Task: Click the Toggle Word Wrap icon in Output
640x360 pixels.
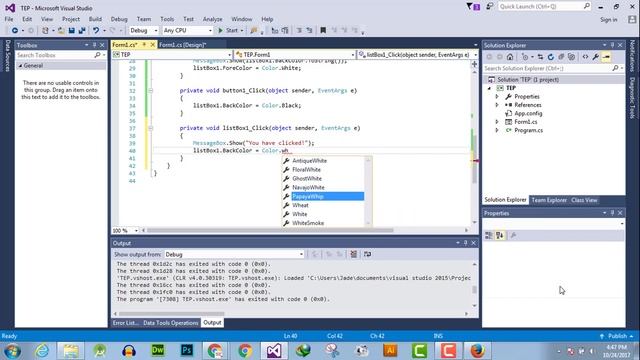Action: click(367, 254)
